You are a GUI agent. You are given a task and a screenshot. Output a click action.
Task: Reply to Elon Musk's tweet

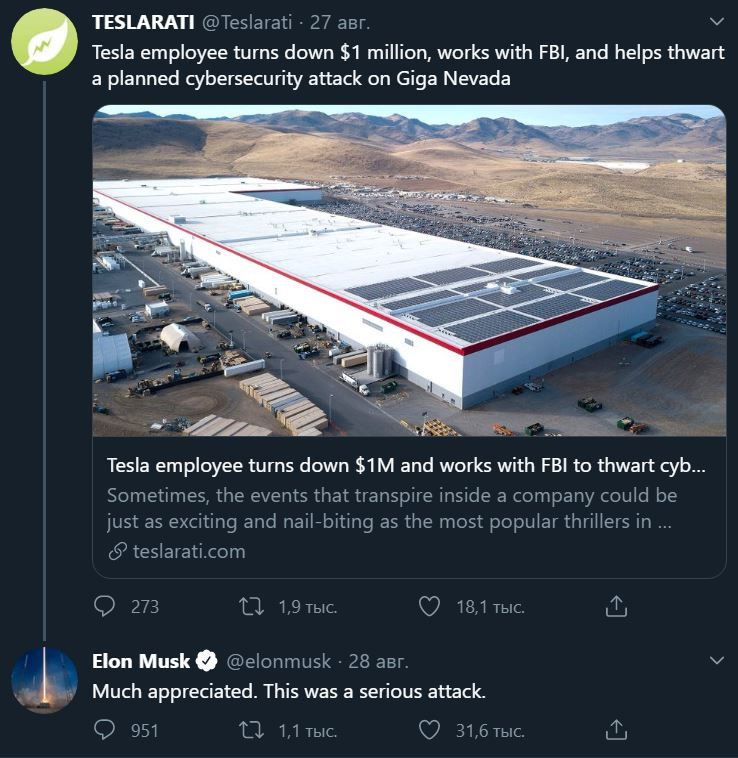[x=105, y=730]
